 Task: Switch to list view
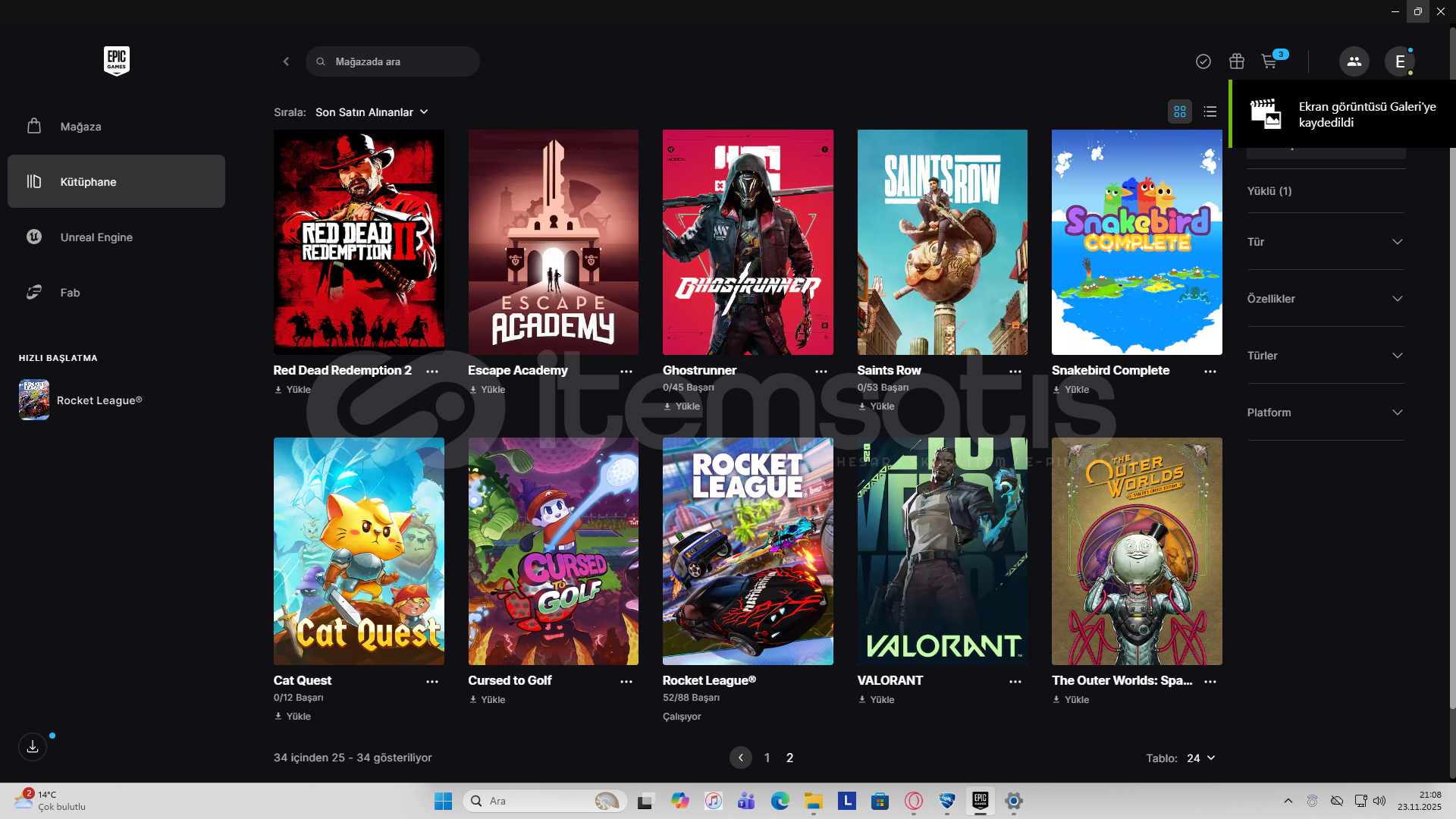(1210, 111)
